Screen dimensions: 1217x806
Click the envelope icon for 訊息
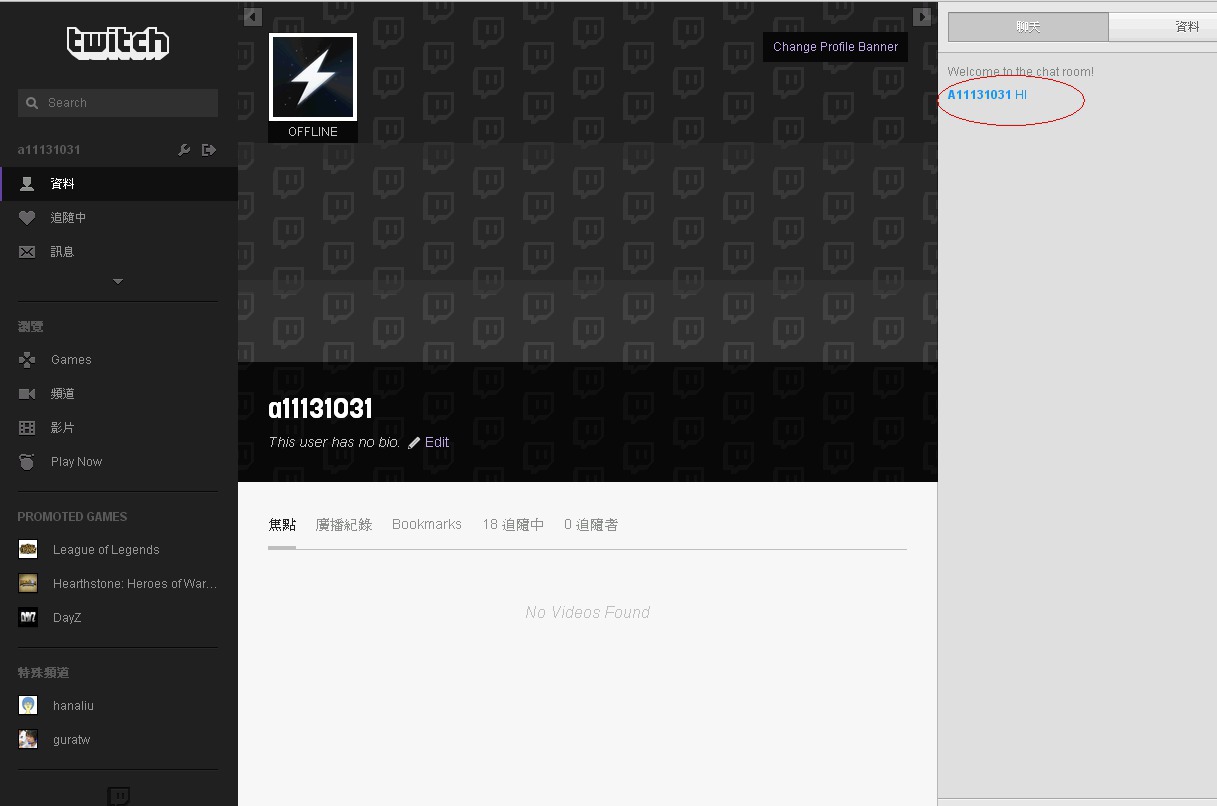click(x=28, y=252)
